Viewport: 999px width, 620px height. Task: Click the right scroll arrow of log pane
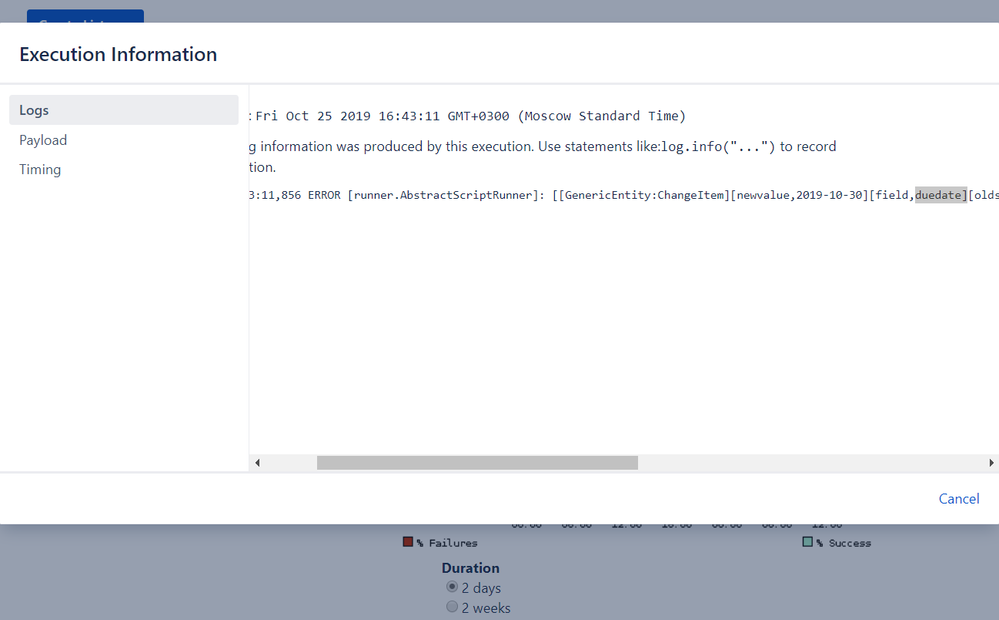(991, 463)
